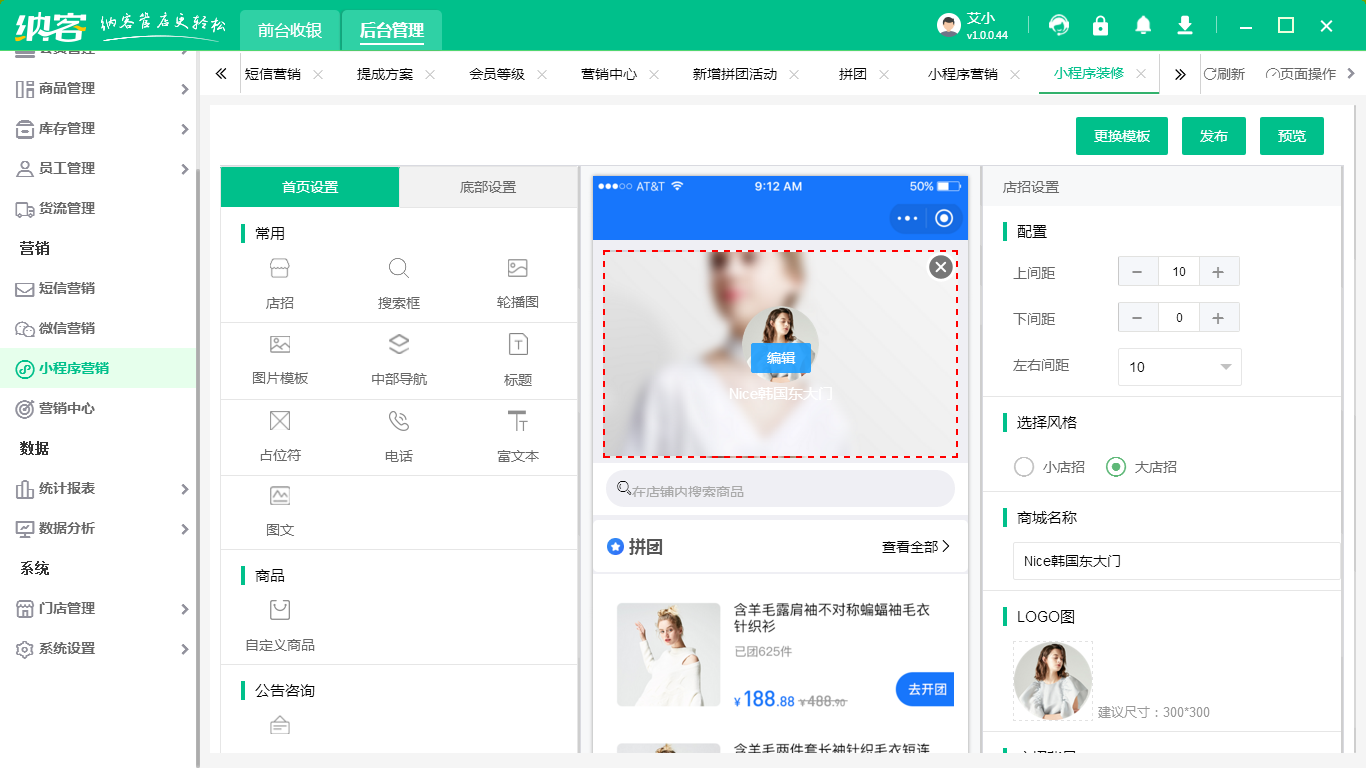The image size is (1366, 768).
Task: Decrease 上间距 with minus button
Action: pos(1138,272)
